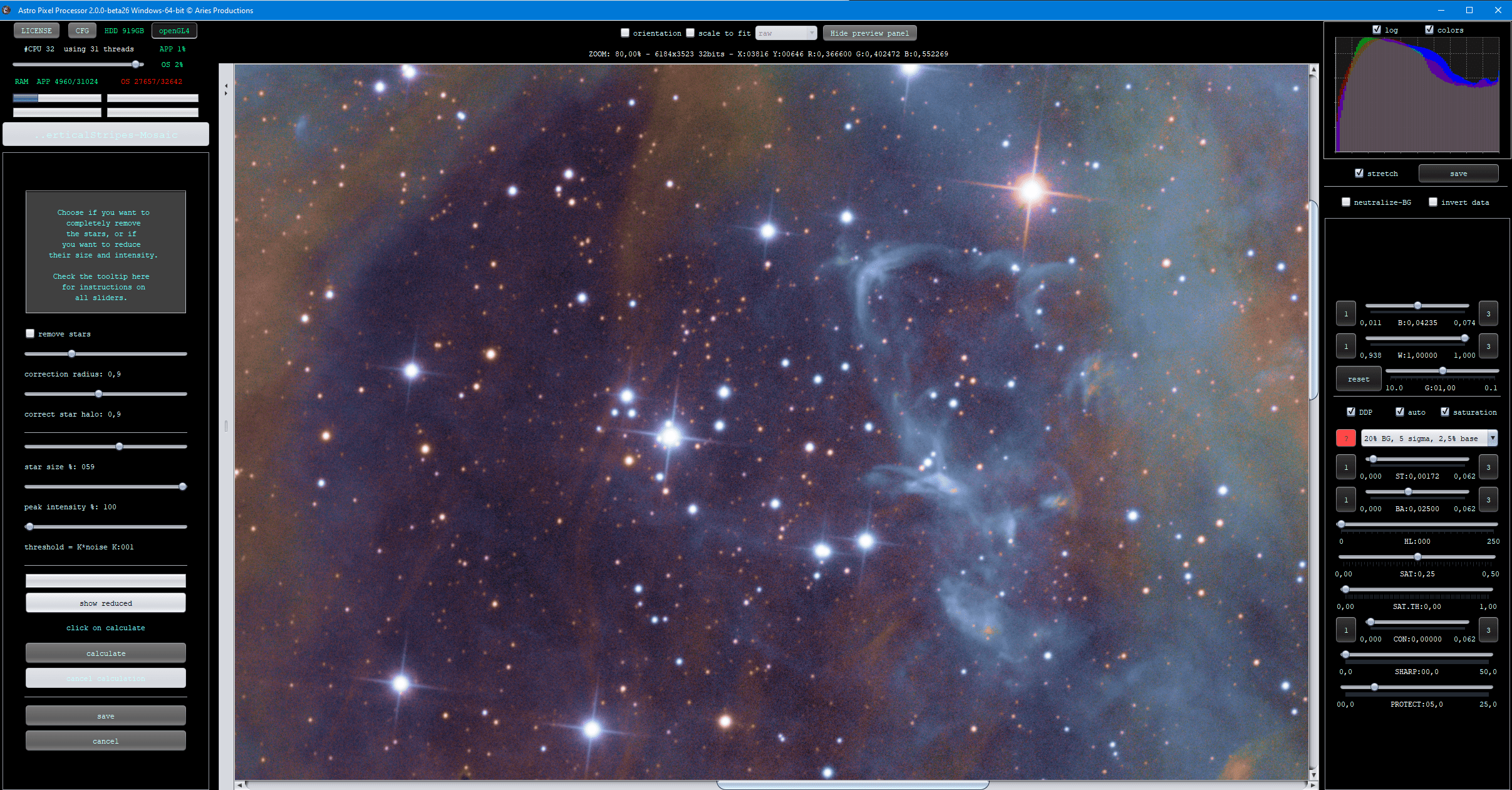Image resolution: width=1512 pixels, height=790 pixels.
Task: Open the LICENSE menu
Action: (36, 31)
